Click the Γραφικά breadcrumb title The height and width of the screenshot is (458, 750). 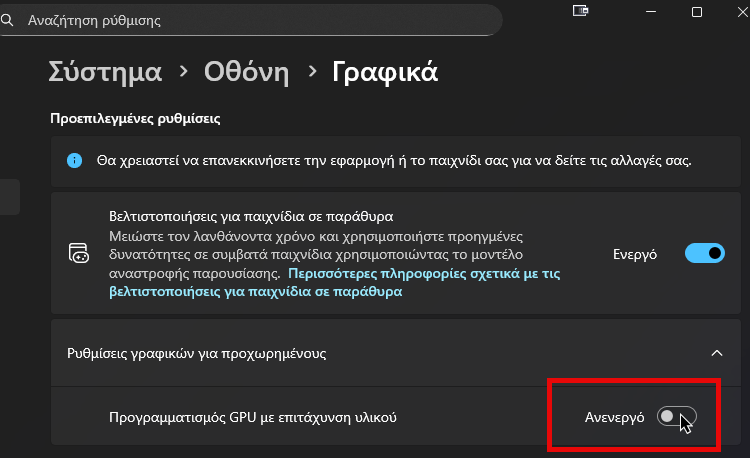(x=385, y=72)
